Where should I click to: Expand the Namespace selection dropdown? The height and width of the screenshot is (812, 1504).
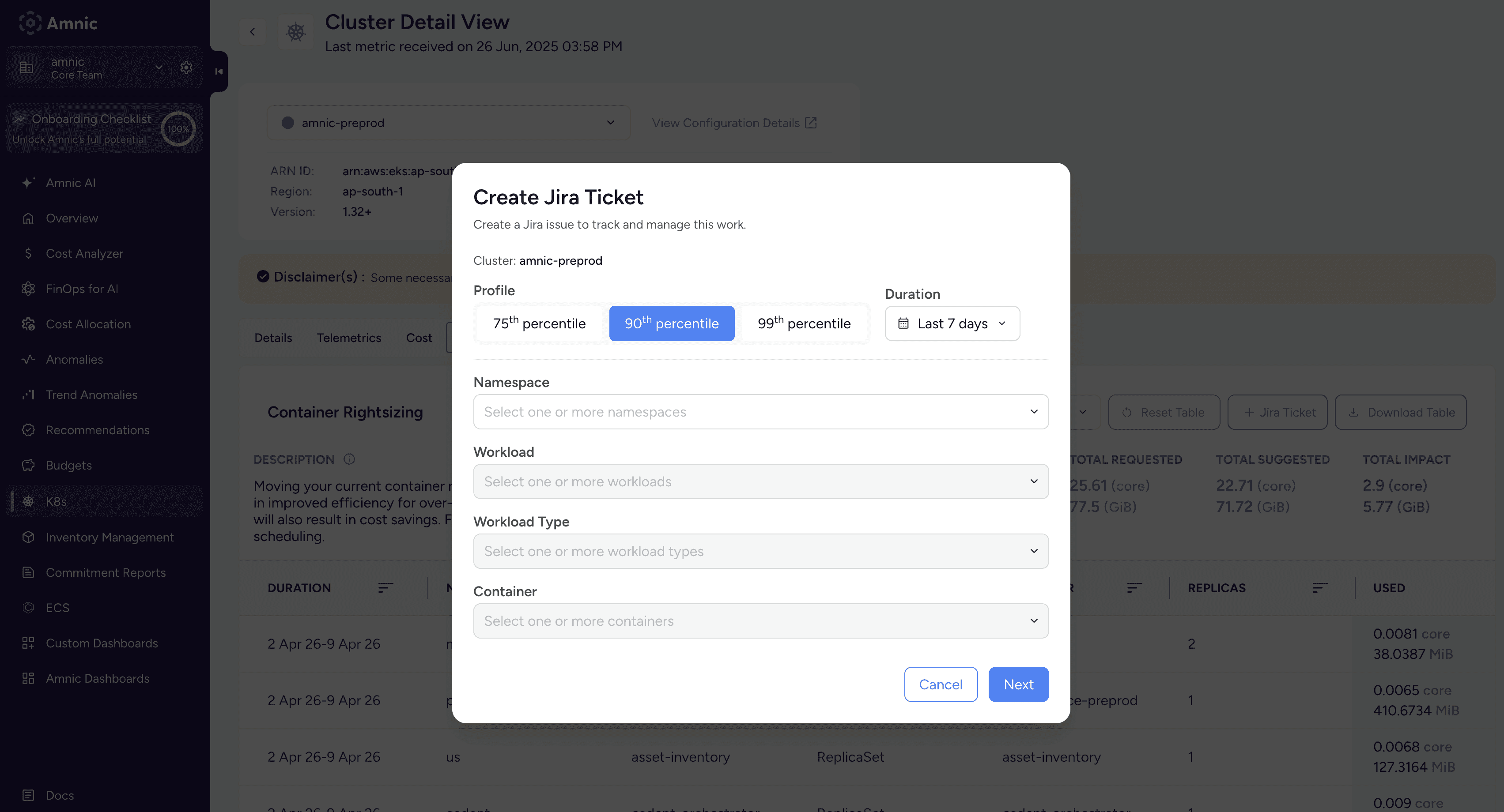760,412
